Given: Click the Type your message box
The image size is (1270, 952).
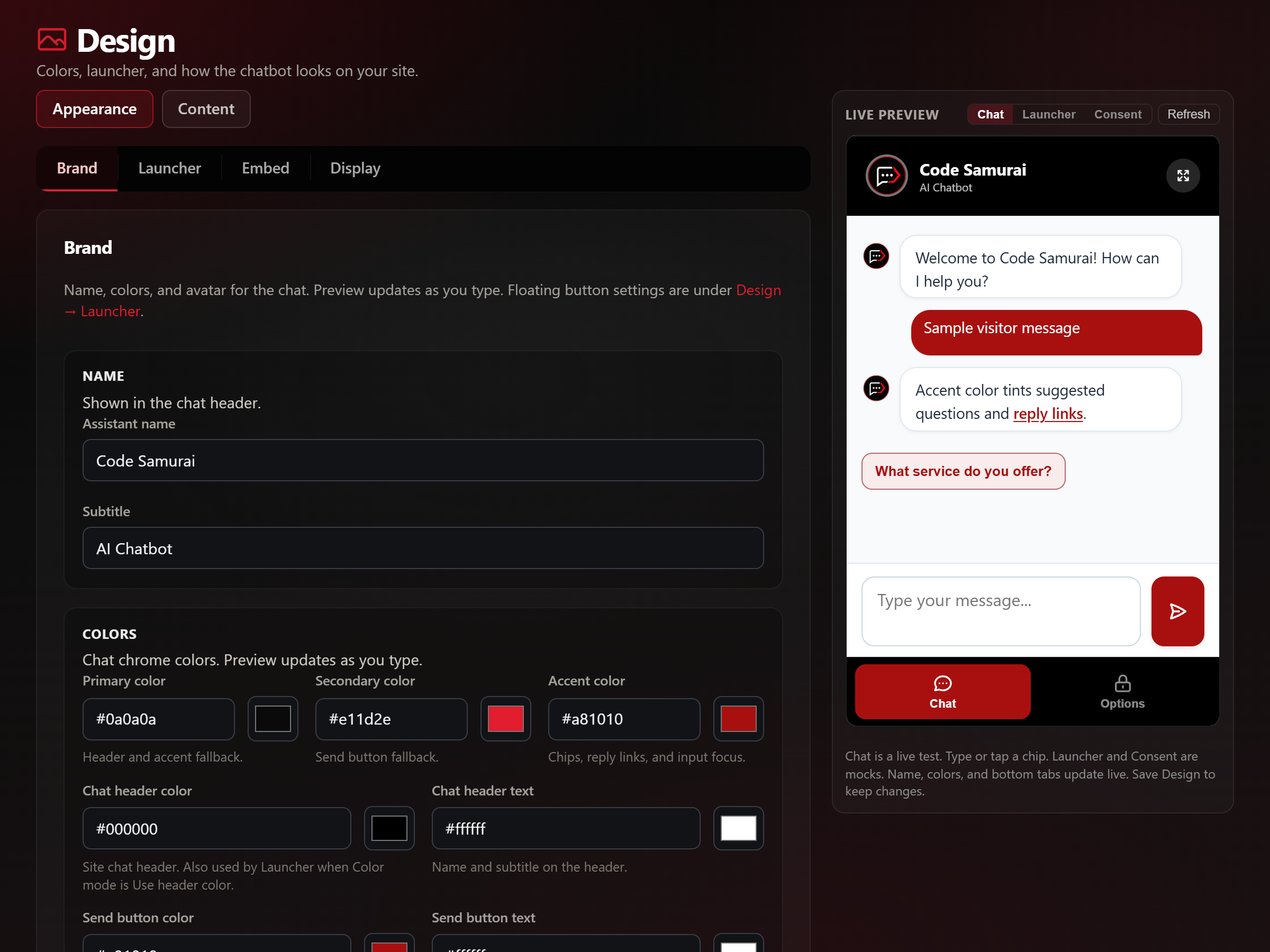Looking at the screenshot, I should click(x=1001, y=611).
